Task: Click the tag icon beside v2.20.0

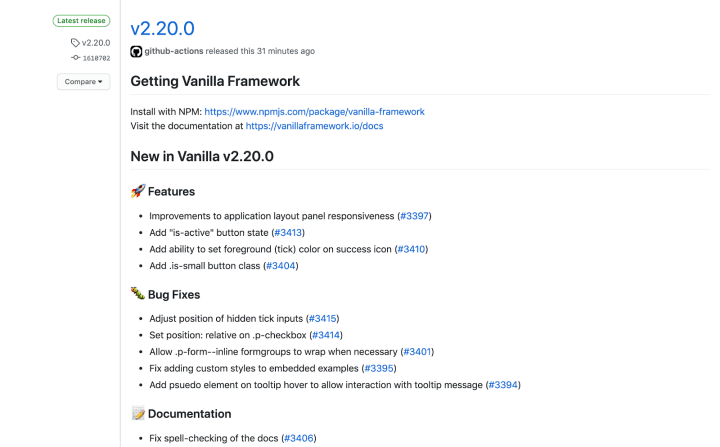Action: point(75,43)
